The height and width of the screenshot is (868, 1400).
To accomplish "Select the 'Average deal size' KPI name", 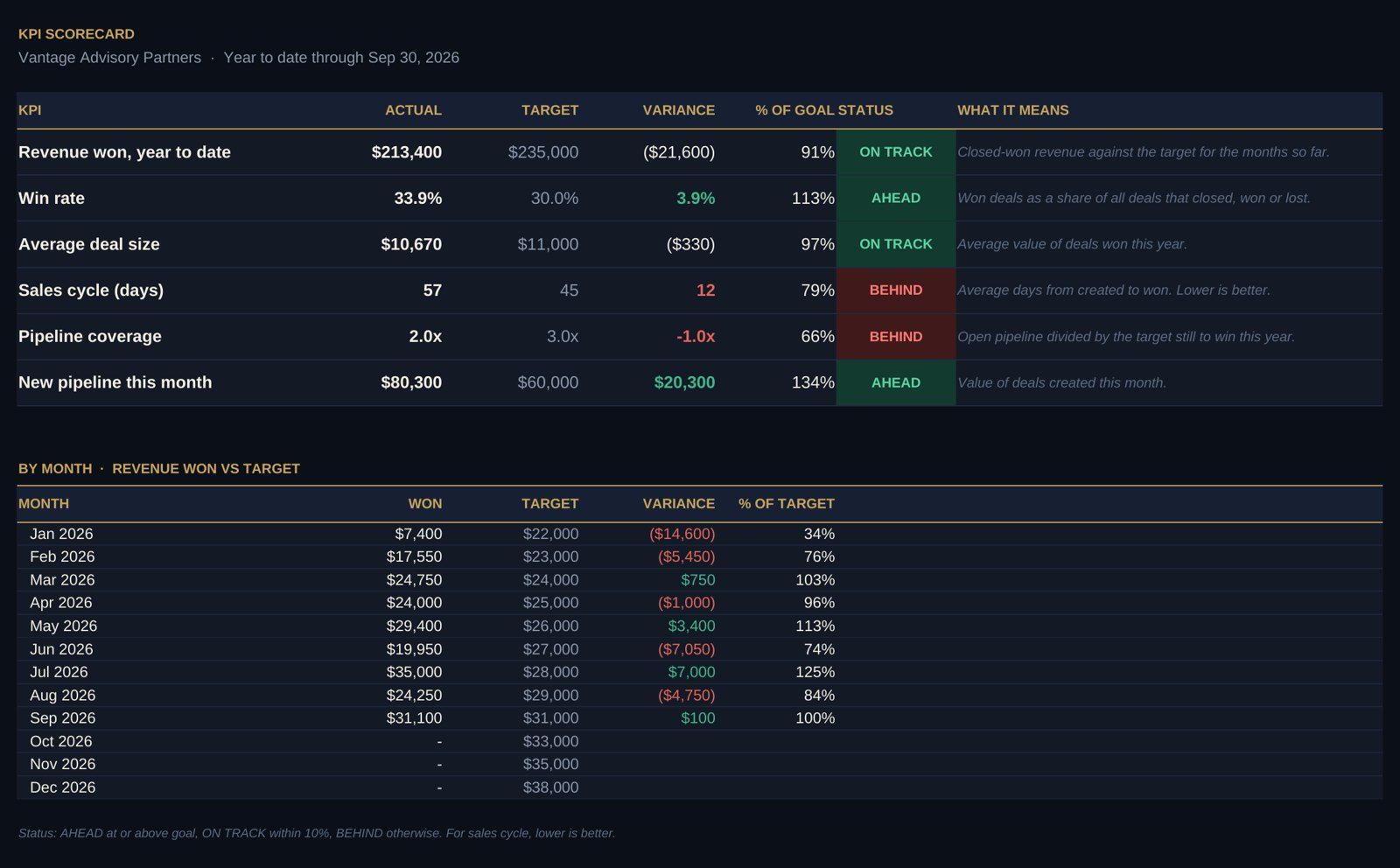I will pyautogui.click(x=89, y=244).
